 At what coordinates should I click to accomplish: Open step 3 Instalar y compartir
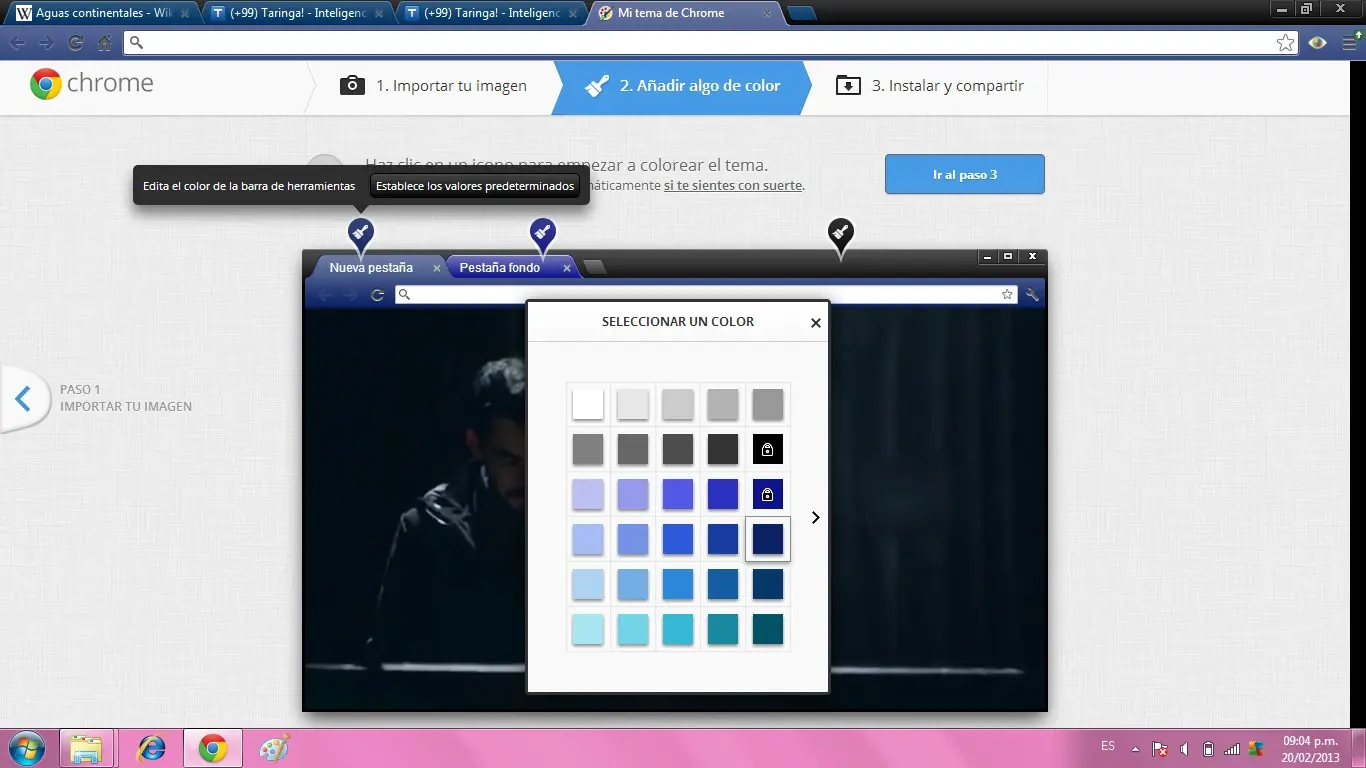929,86
